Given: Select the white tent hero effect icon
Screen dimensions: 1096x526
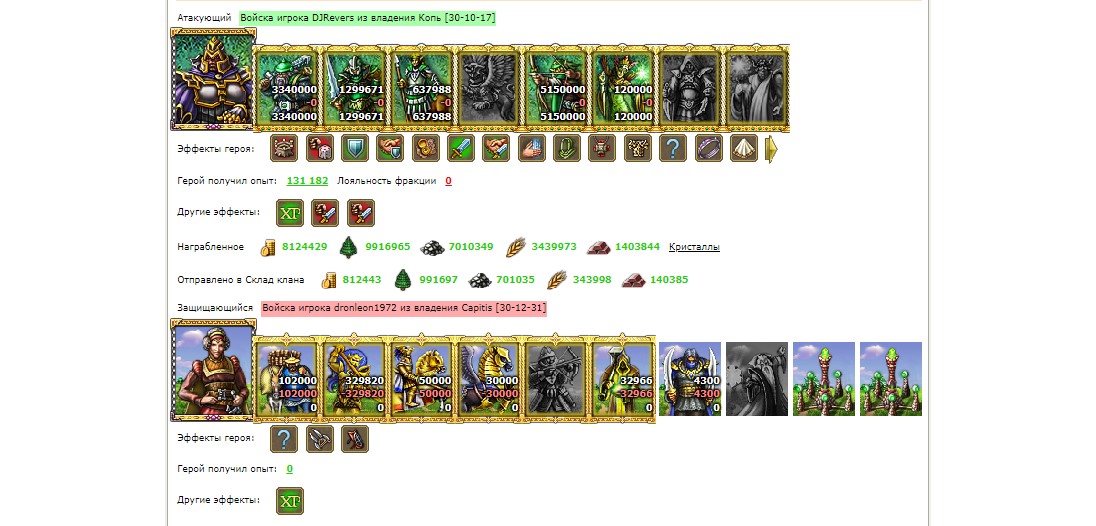Looking at the screenshot, I should 744,148.
